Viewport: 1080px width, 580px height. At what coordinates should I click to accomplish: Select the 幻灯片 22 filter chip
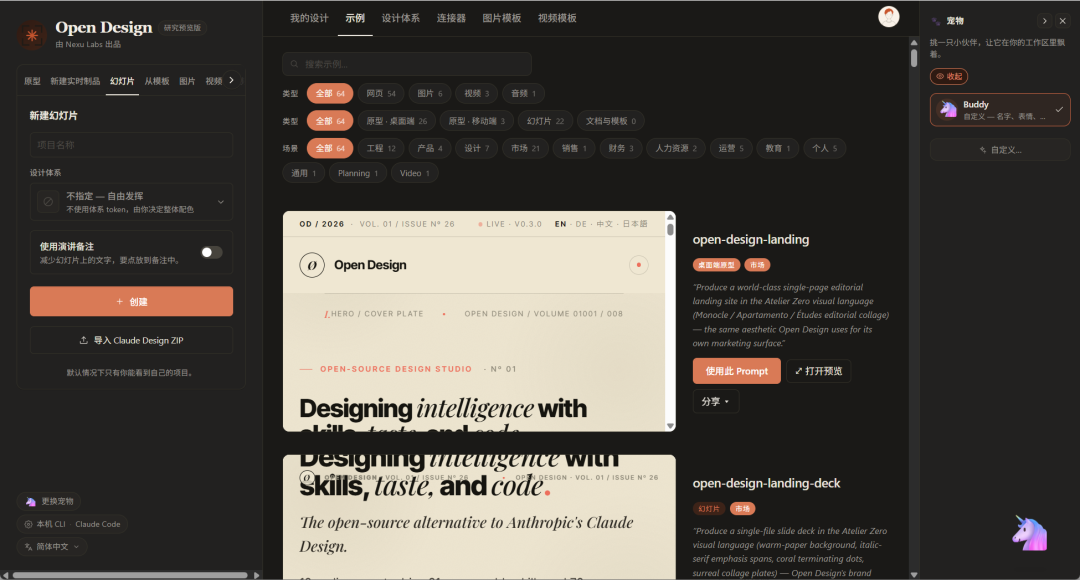pyautogui.click(x=546, y=121)
